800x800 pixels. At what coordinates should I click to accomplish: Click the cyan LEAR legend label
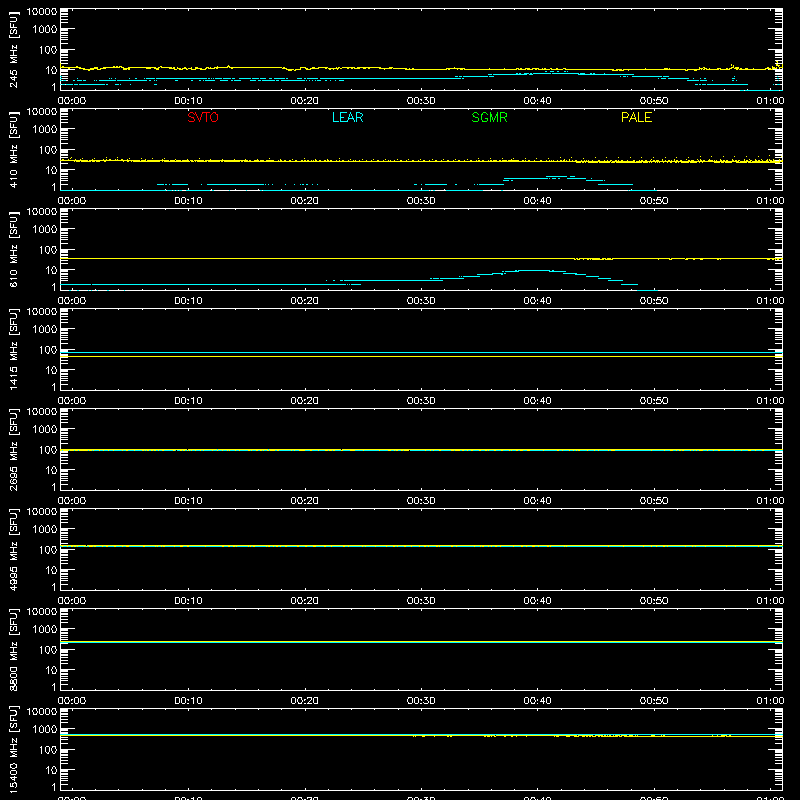pos(347,117)
